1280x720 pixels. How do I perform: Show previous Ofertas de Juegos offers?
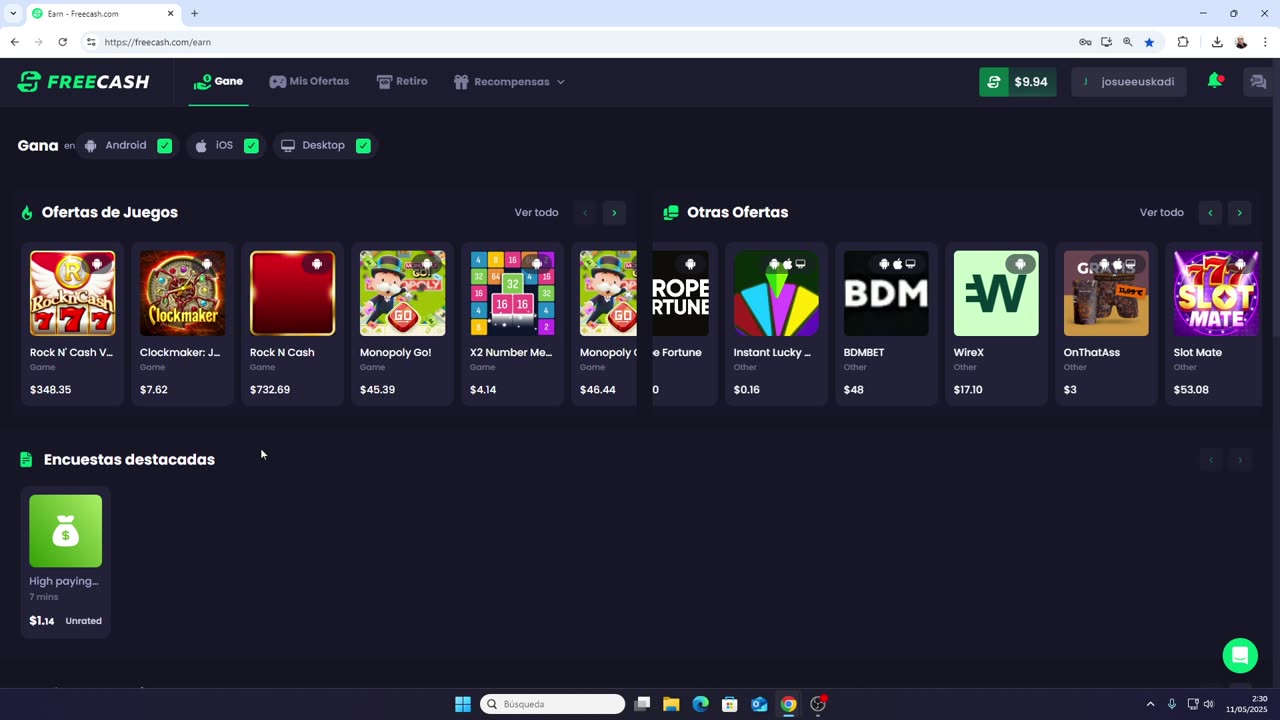pos(585,212)
